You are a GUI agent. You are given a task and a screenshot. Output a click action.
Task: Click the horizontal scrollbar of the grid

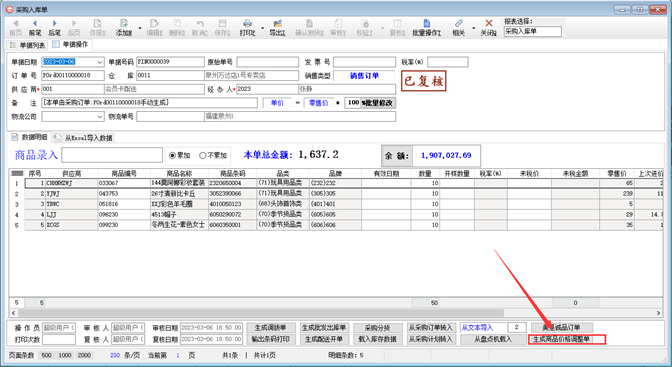[260, 313]
